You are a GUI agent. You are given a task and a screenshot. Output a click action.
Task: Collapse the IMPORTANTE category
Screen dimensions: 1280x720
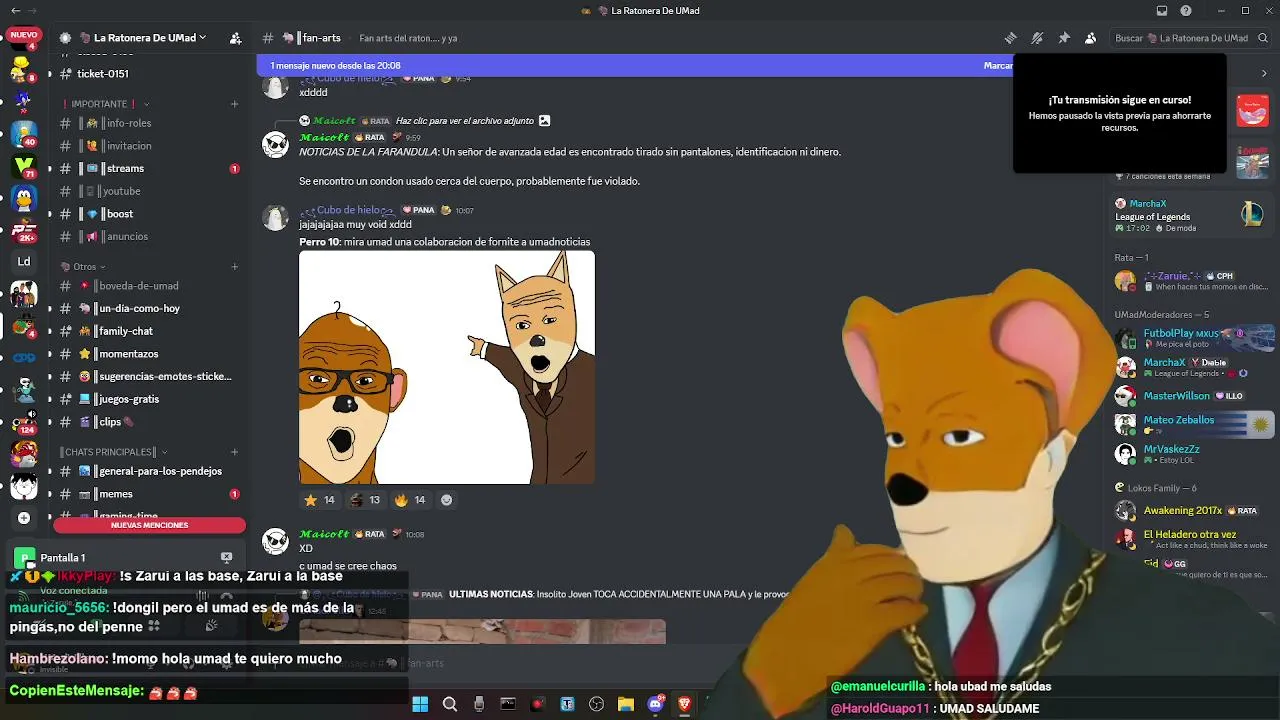click(x=105, y=104)
